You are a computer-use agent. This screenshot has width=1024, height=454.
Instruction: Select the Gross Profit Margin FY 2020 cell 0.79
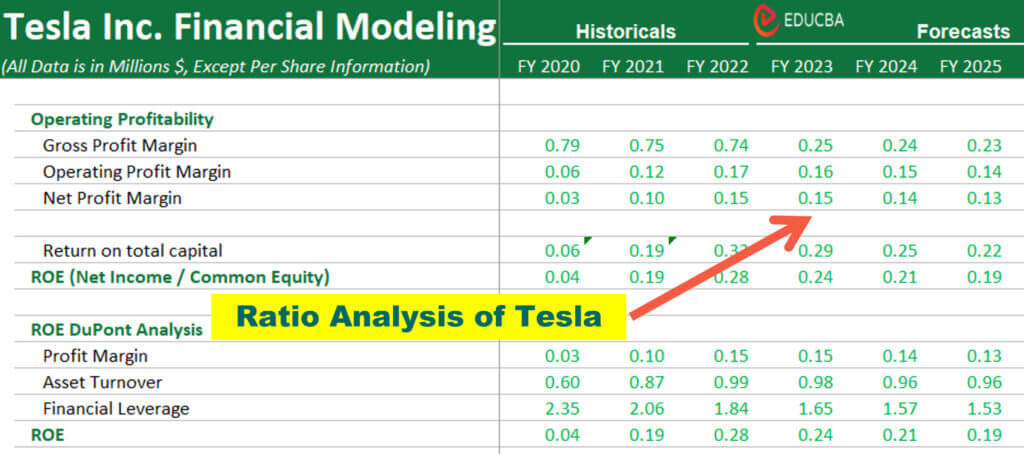click(562, 145)
